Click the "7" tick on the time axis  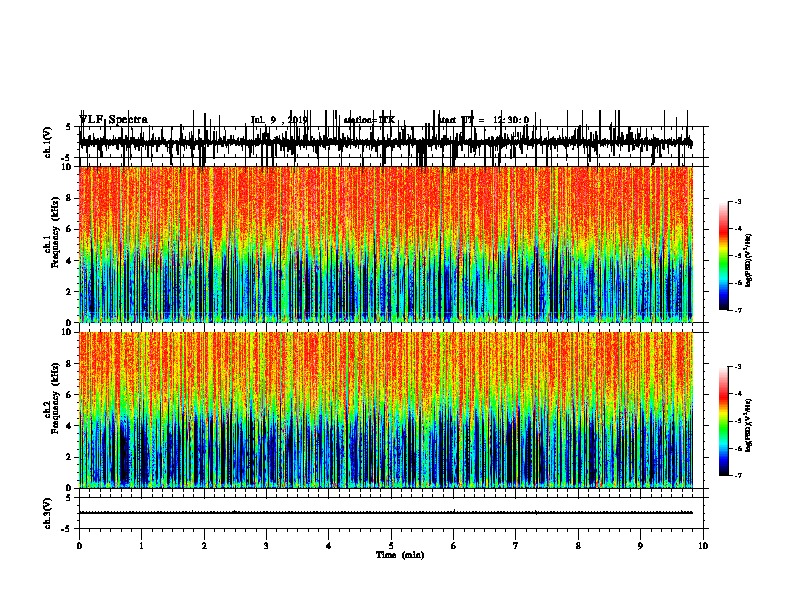(x=516, y=546)
